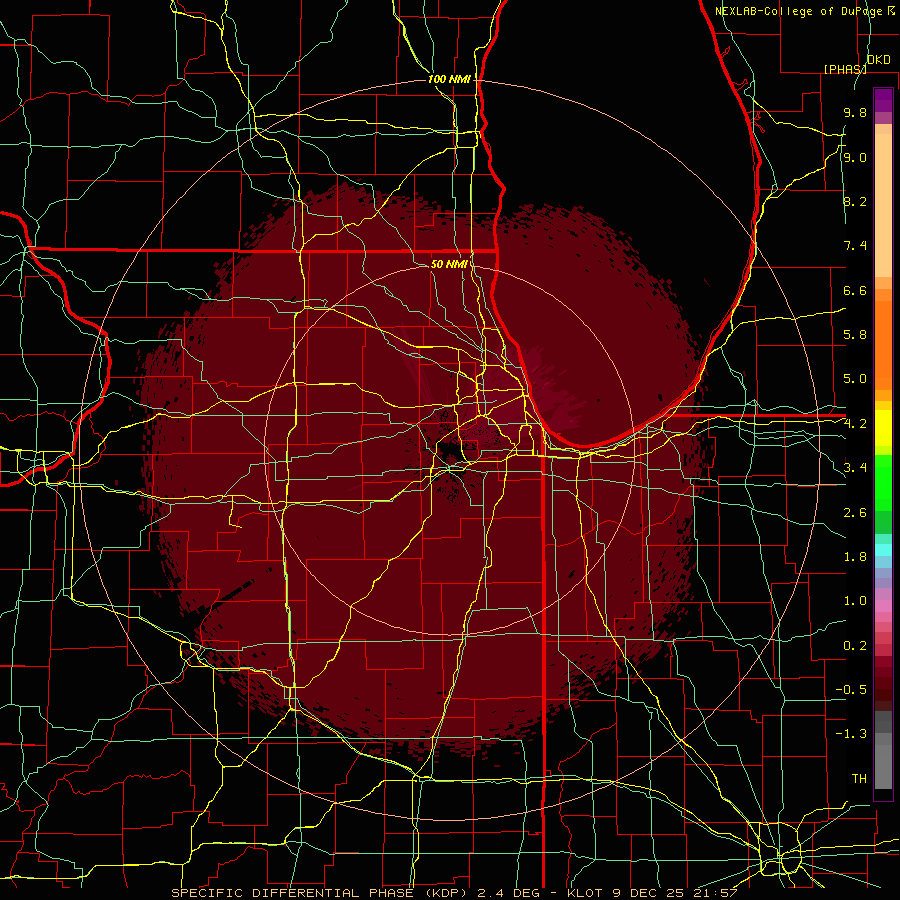Click the 9.0 scale value
The height and width of the screenshot is (900, 900).
click(855, 157)
